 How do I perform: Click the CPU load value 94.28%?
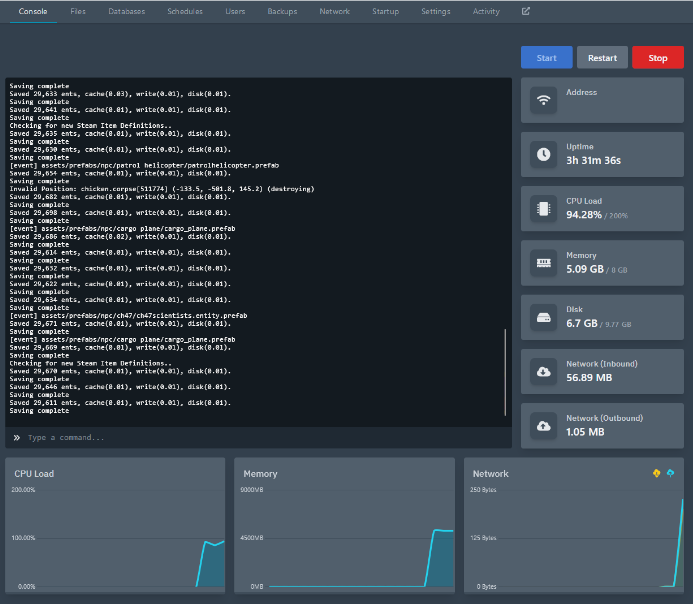[584, 215]
